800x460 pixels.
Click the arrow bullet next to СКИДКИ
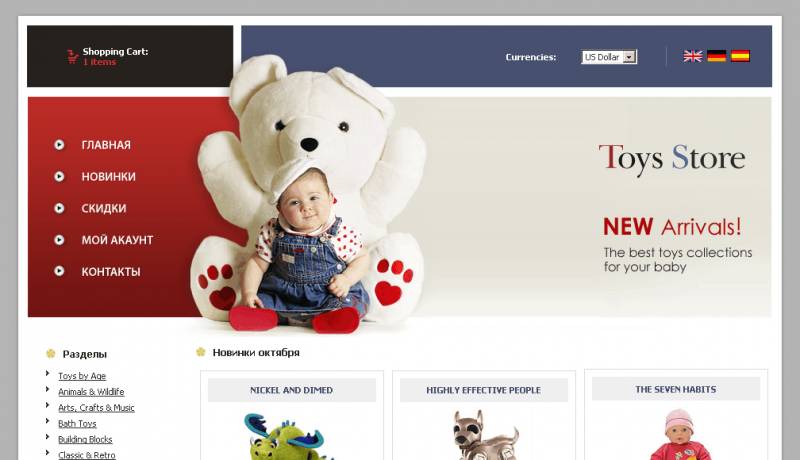[x=59, y=208]
